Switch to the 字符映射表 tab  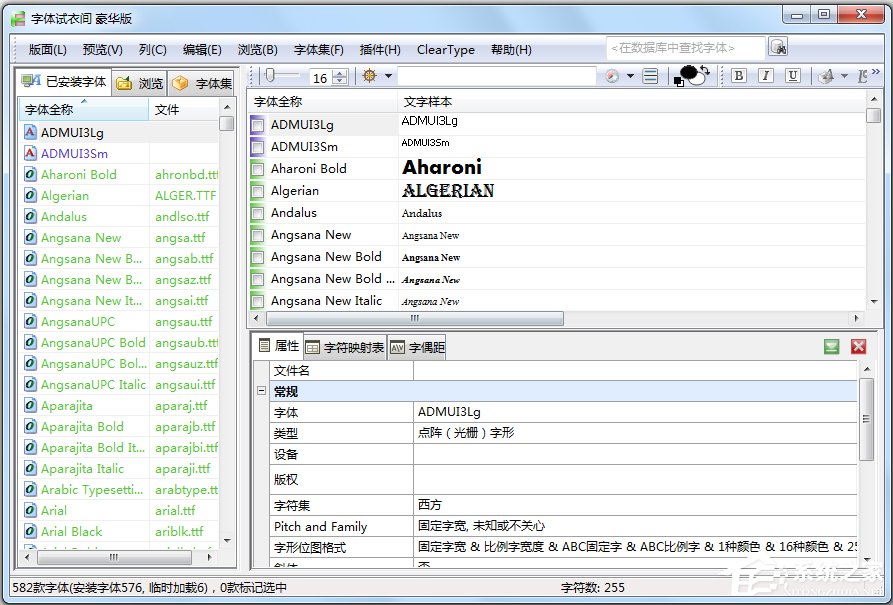click(345, 347)
